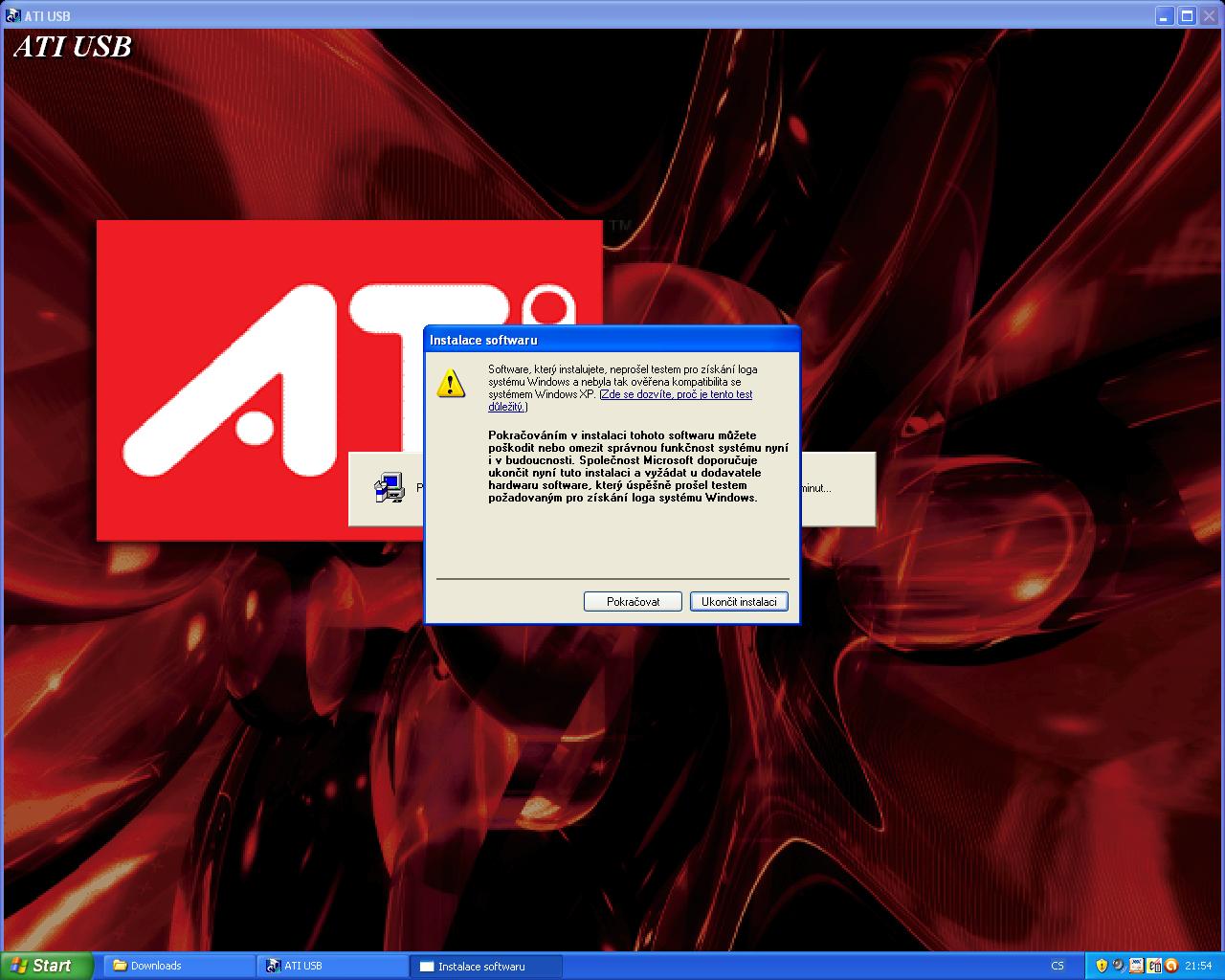1225x980 pixels.
Task: Click the bold Microsoft recommendation warning text
Action: pos(638,466)
